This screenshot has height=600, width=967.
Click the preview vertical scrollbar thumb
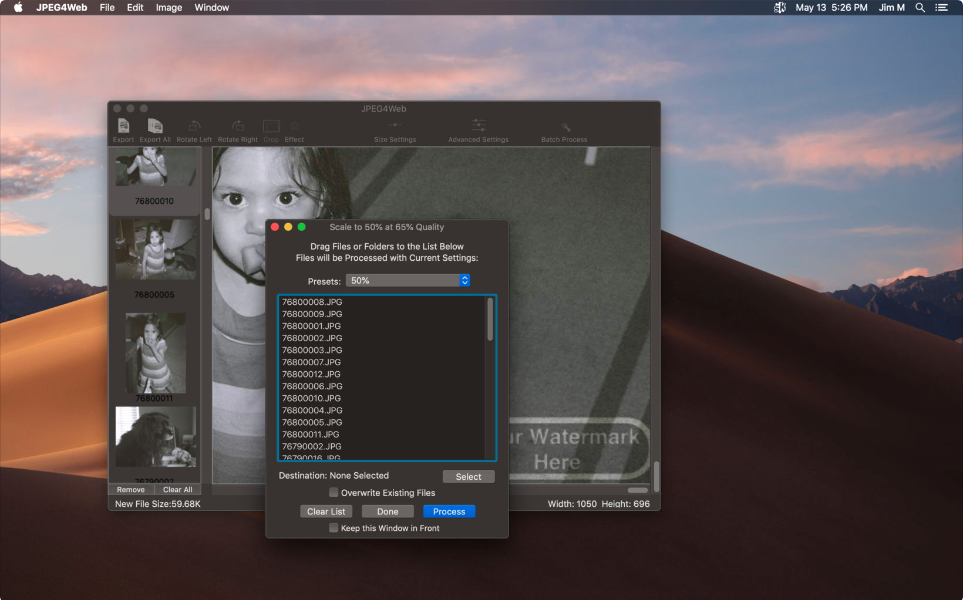tap(656, 477)
